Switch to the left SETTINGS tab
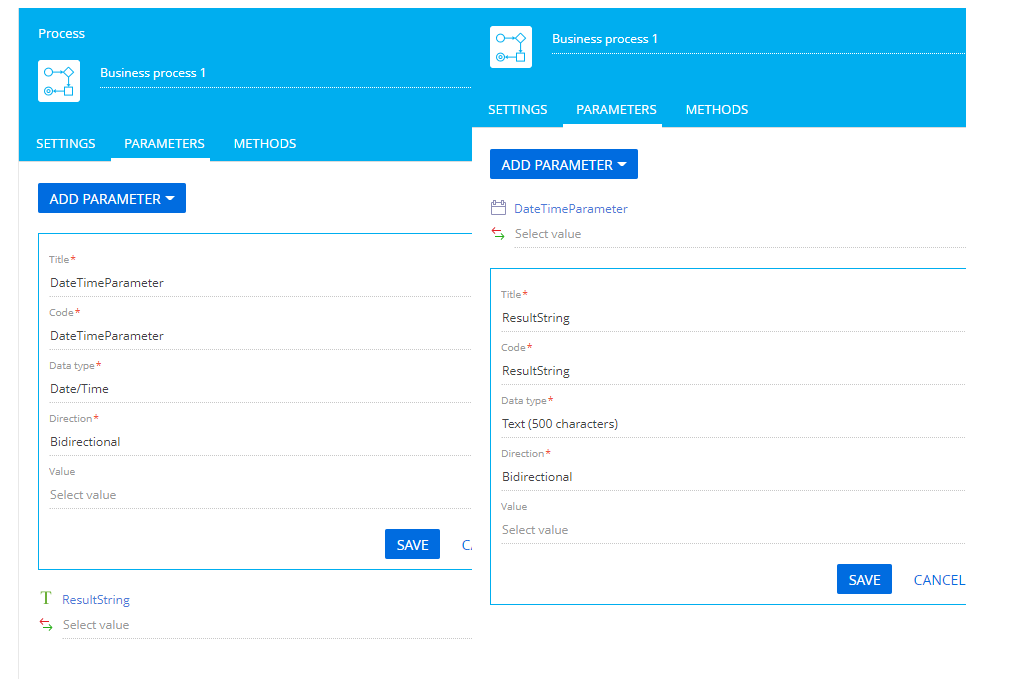The image size is (1025, 679). click(x=65, y=143)
